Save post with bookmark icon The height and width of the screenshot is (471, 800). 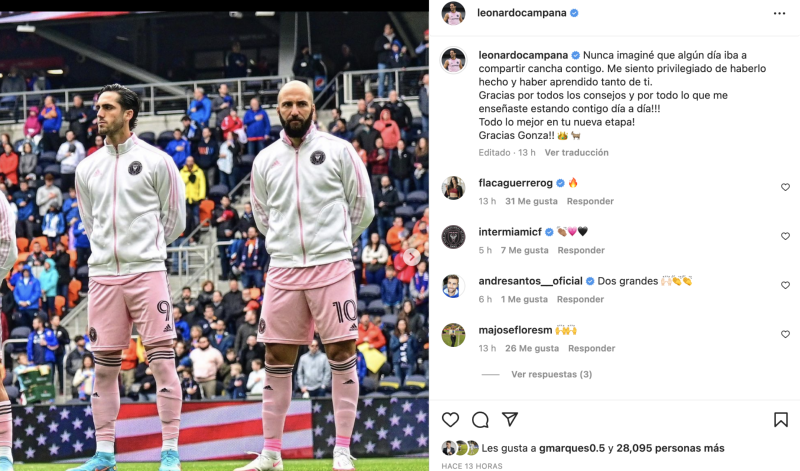[x=781, y=419]
